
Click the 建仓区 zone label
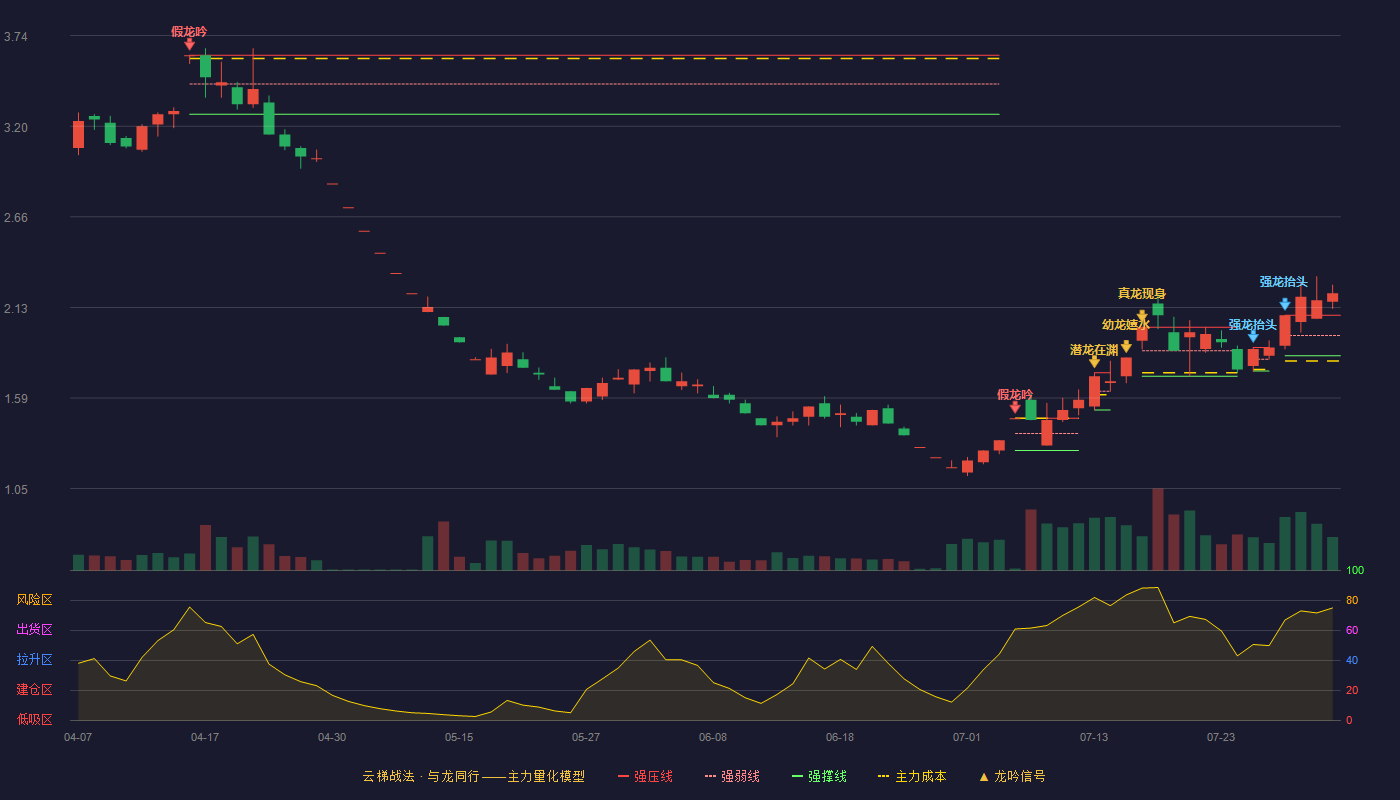click(x=34, y=690)
